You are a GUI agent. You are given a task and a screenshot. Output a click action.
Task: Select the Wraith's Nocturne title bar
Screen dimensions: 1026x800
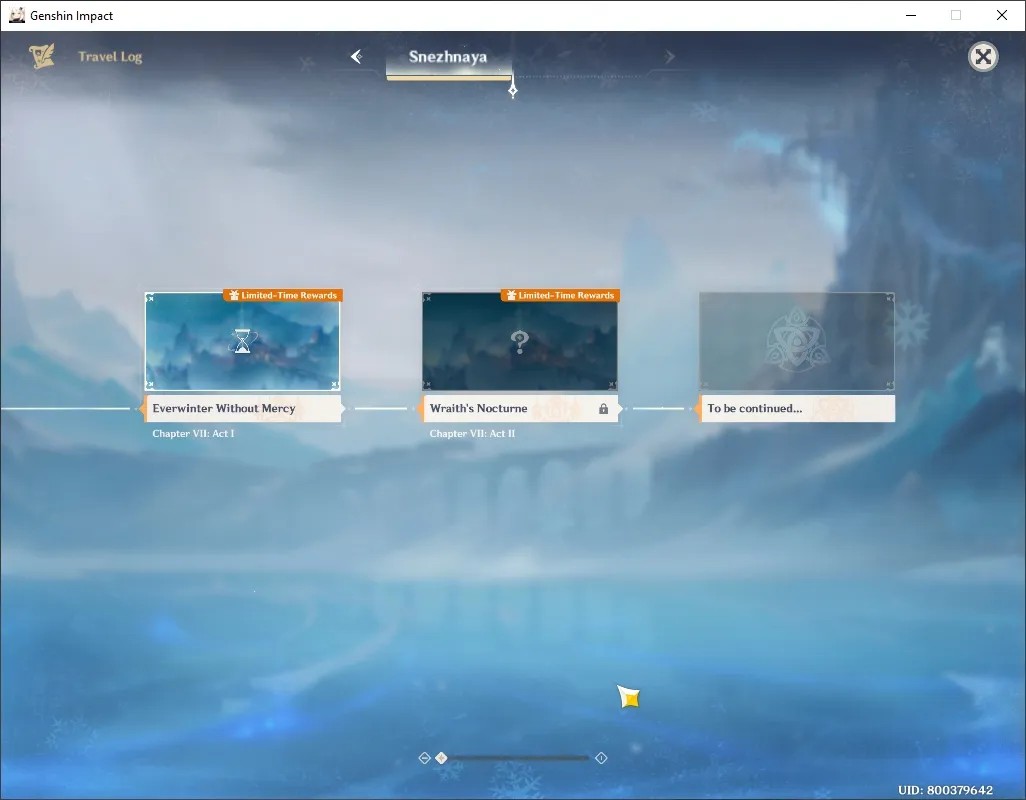(x=520, y=408)
